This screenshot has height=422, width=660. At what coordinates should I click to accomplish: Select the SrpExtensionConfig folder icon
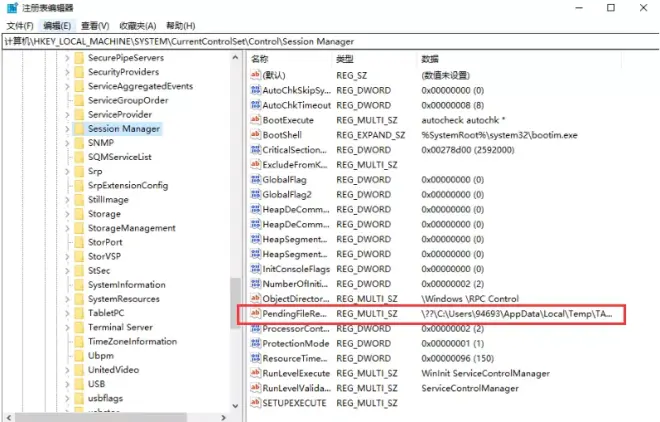(79, 186)
